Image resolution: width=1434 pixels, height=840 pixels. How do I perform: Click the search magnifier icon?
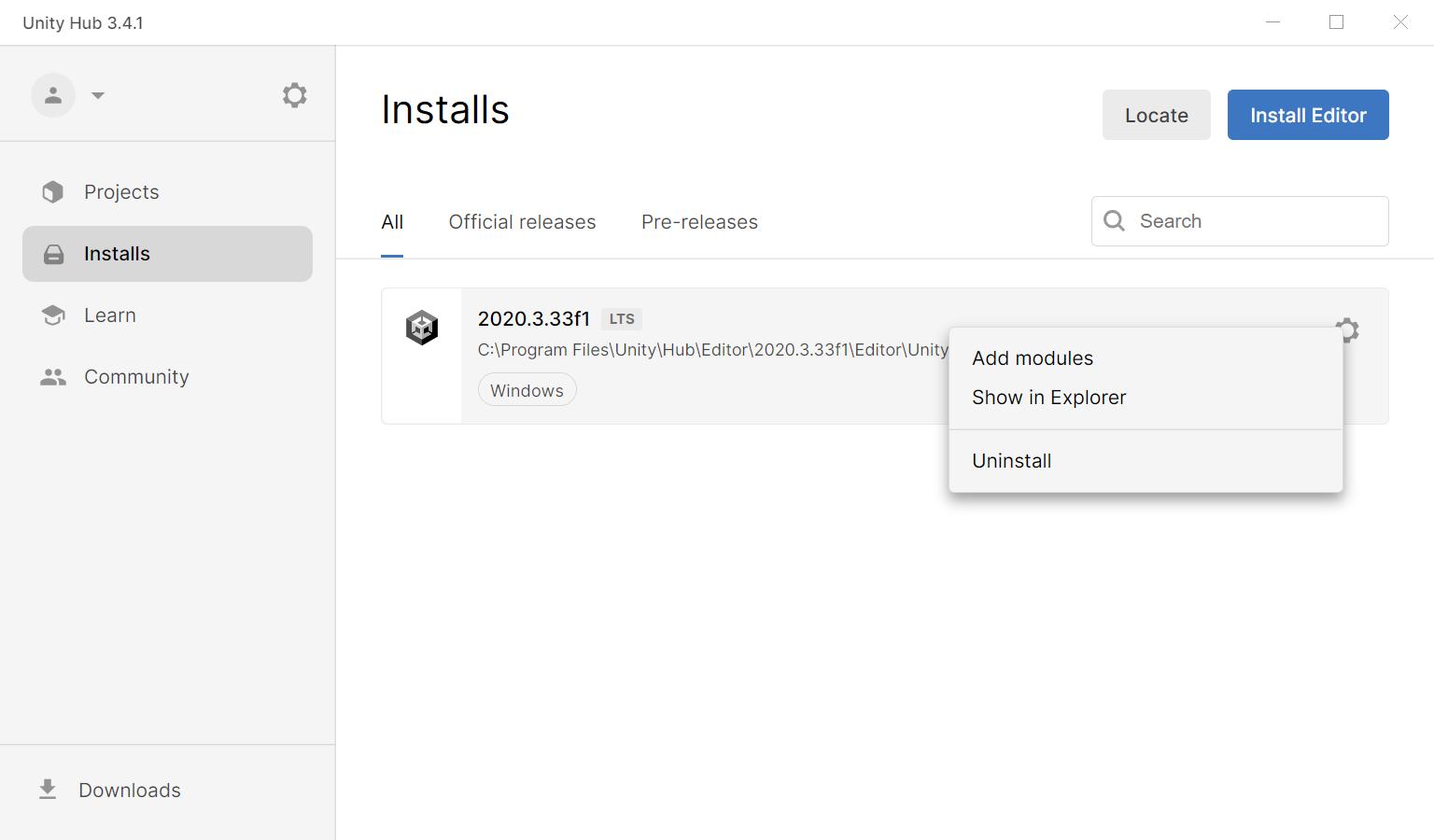click(x=1114, y=221)
